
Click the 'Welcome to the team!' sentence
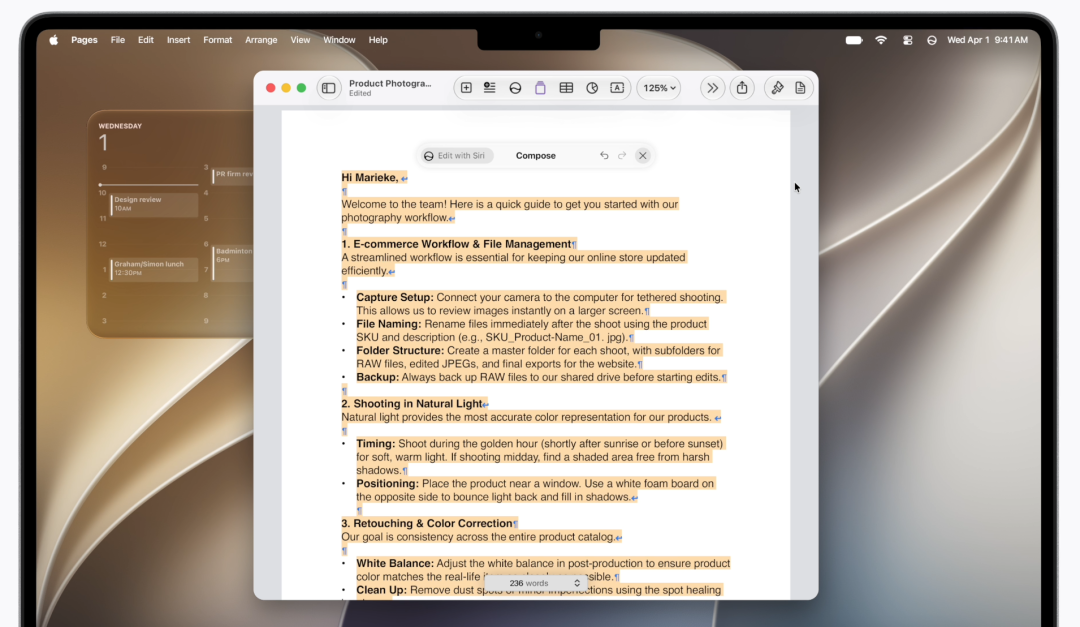[x=394, y=204]
